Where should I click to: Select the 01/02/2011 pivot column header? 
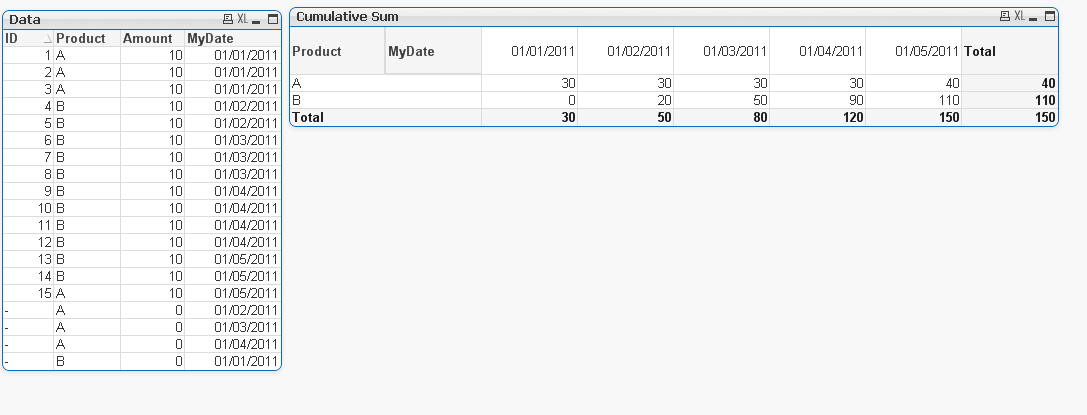[625, 51]
